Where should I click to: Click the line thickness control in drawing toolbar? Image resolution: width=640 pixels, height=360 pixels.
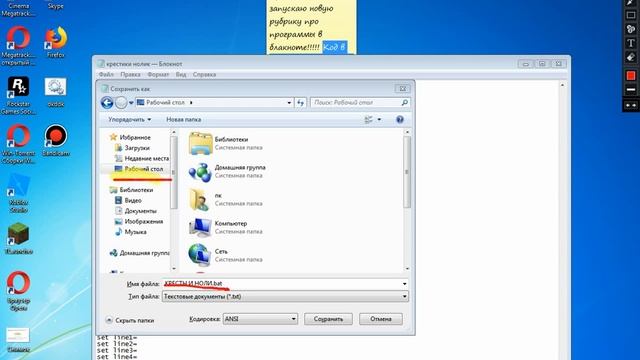point(631,89)
